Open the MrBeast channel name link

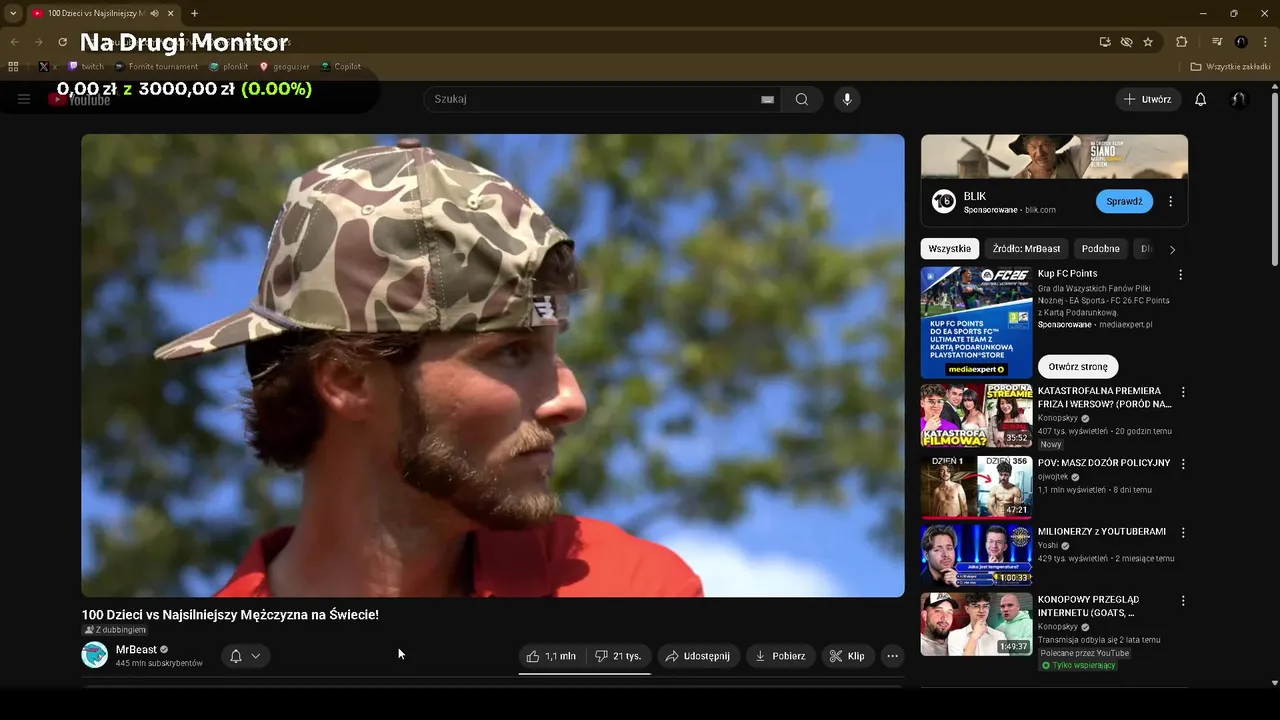(x=136, y=650)
